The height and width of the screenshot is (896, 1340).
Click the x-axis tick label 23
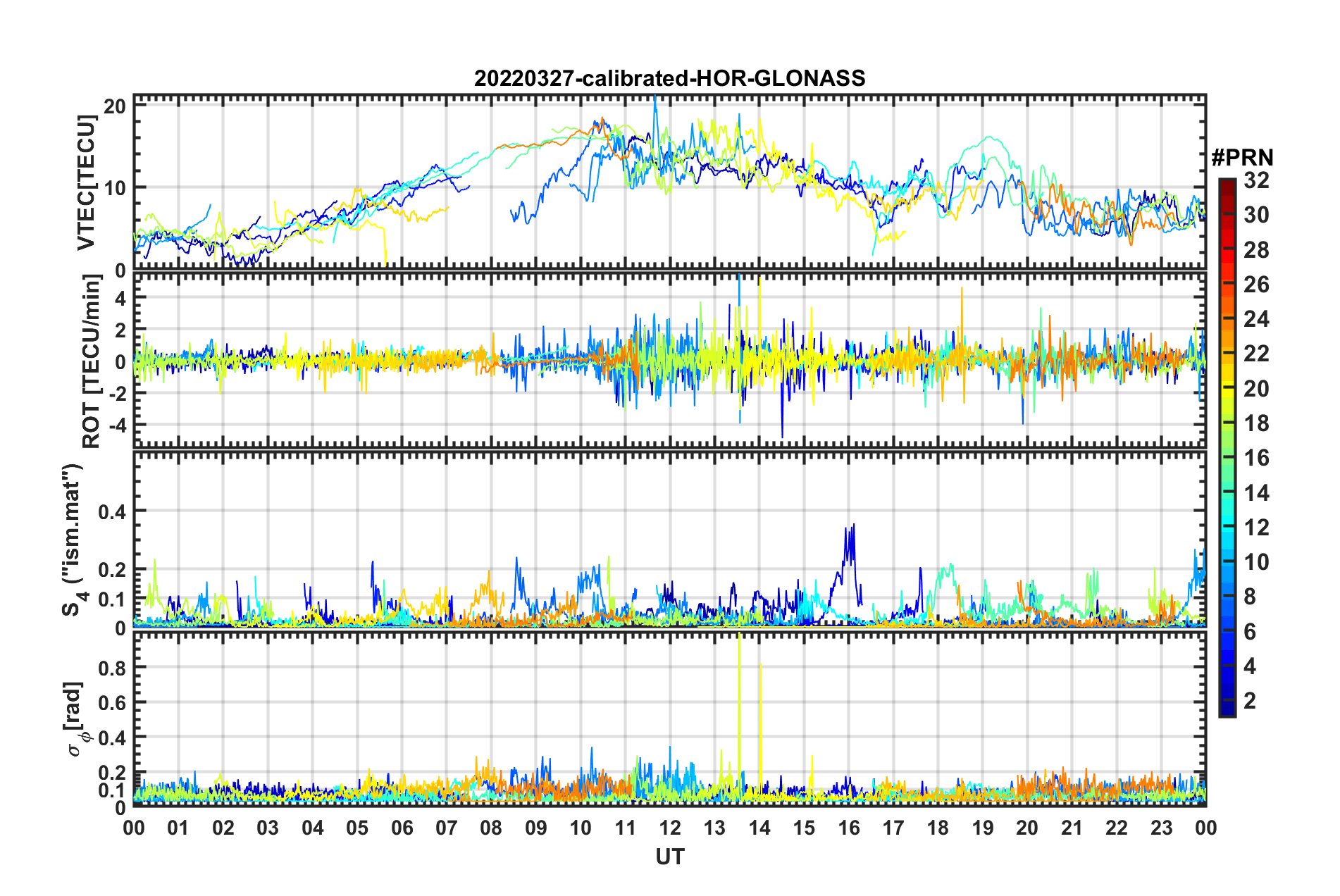pos(1161,828)
